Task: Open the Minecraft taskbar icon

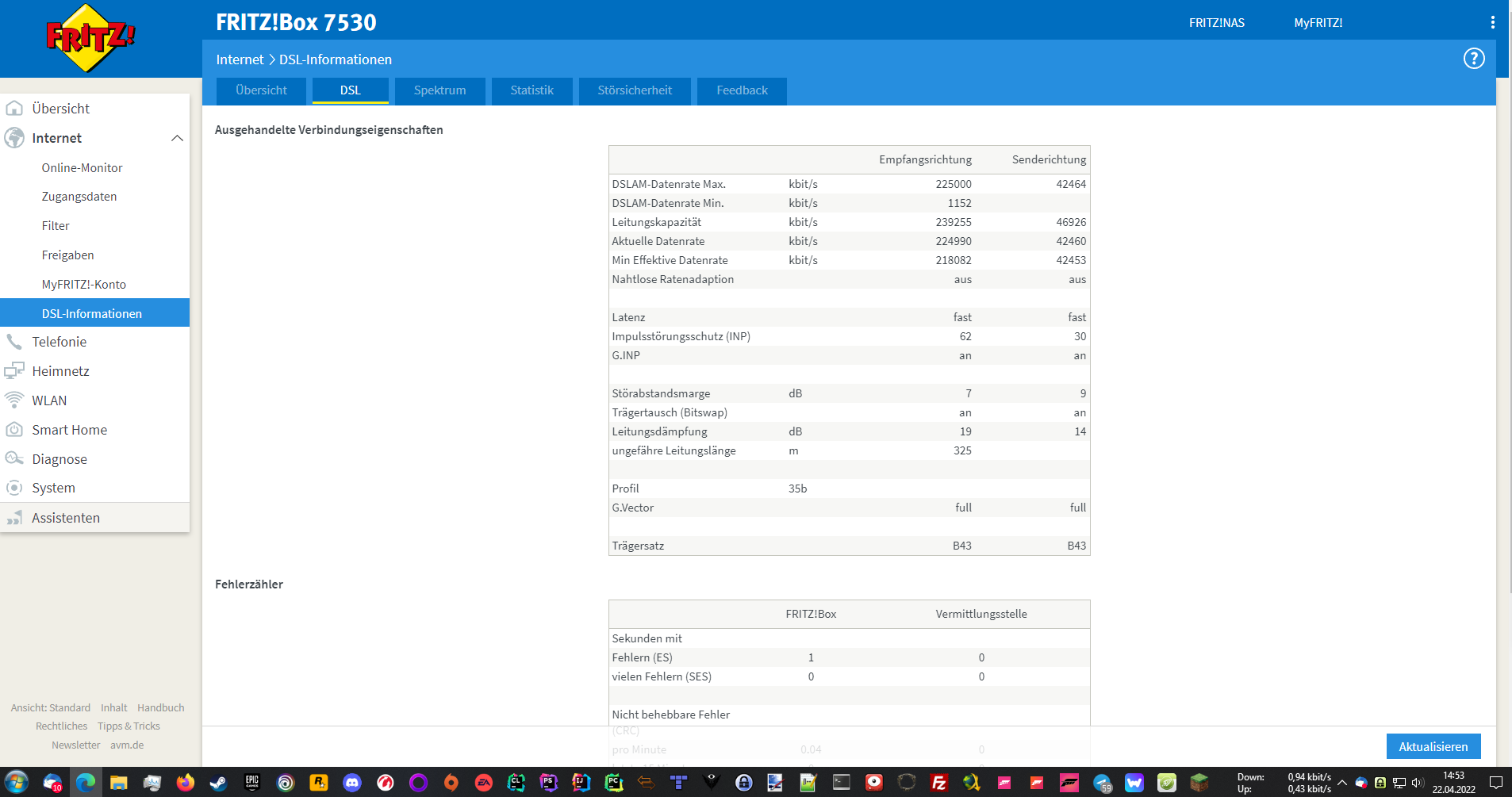Action: pyautogui.click(x=1199, y=783)
